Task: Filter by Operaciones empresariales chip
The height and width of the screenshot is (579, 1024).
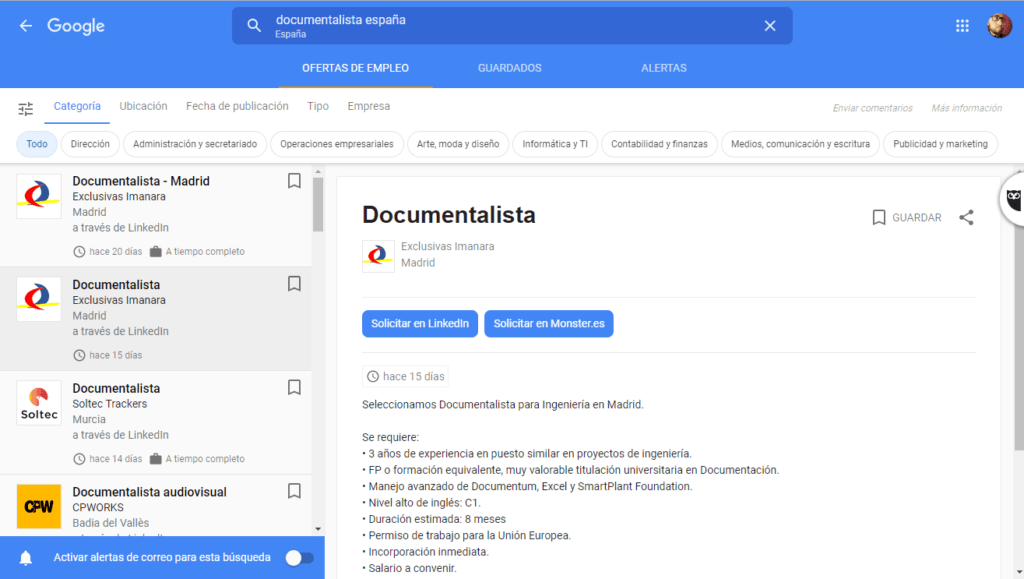Action: pos(336,144)
